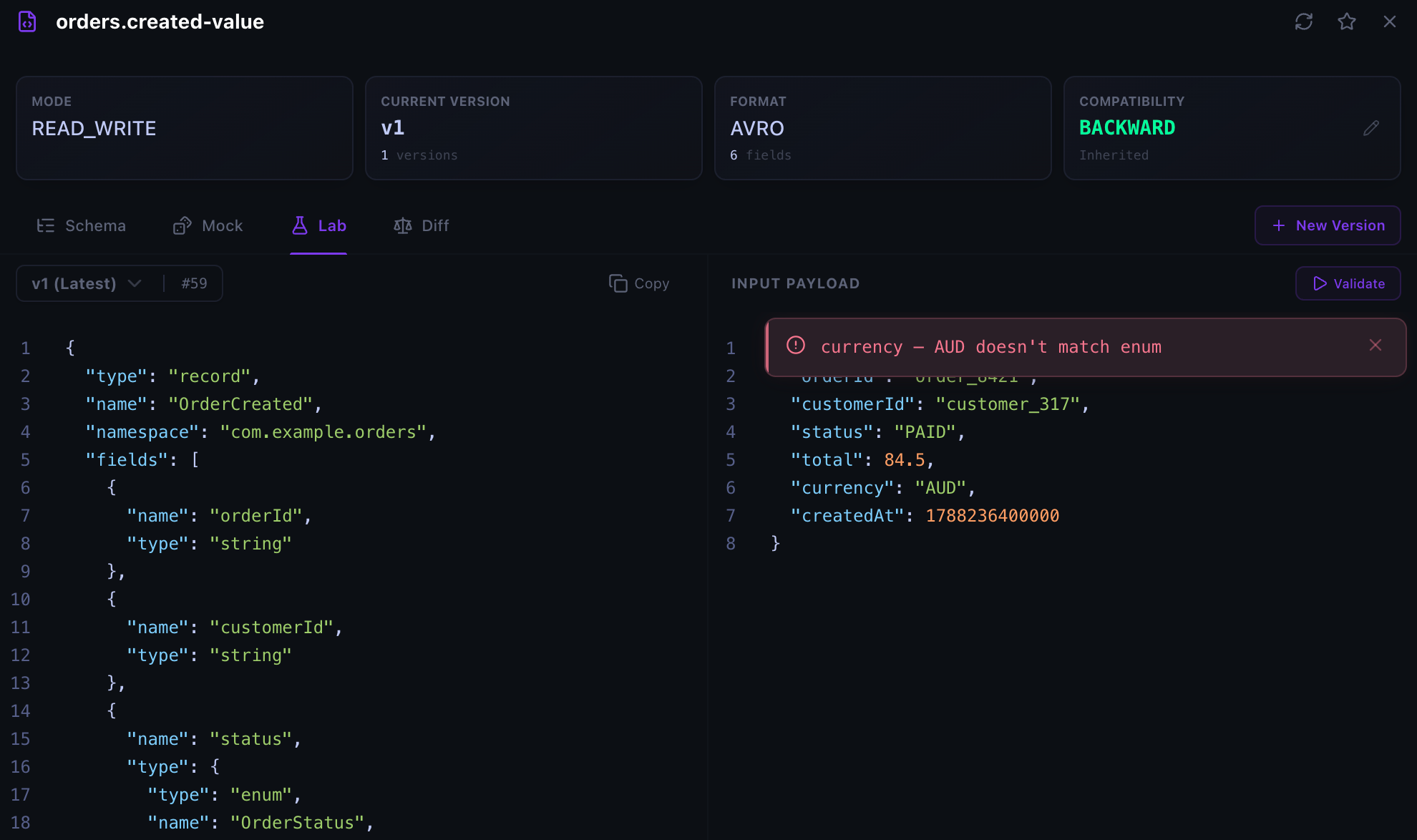The height and width of the screenshot is (840, 1417).
Task: Create a New Version
Action: [x=1328, y=225]
